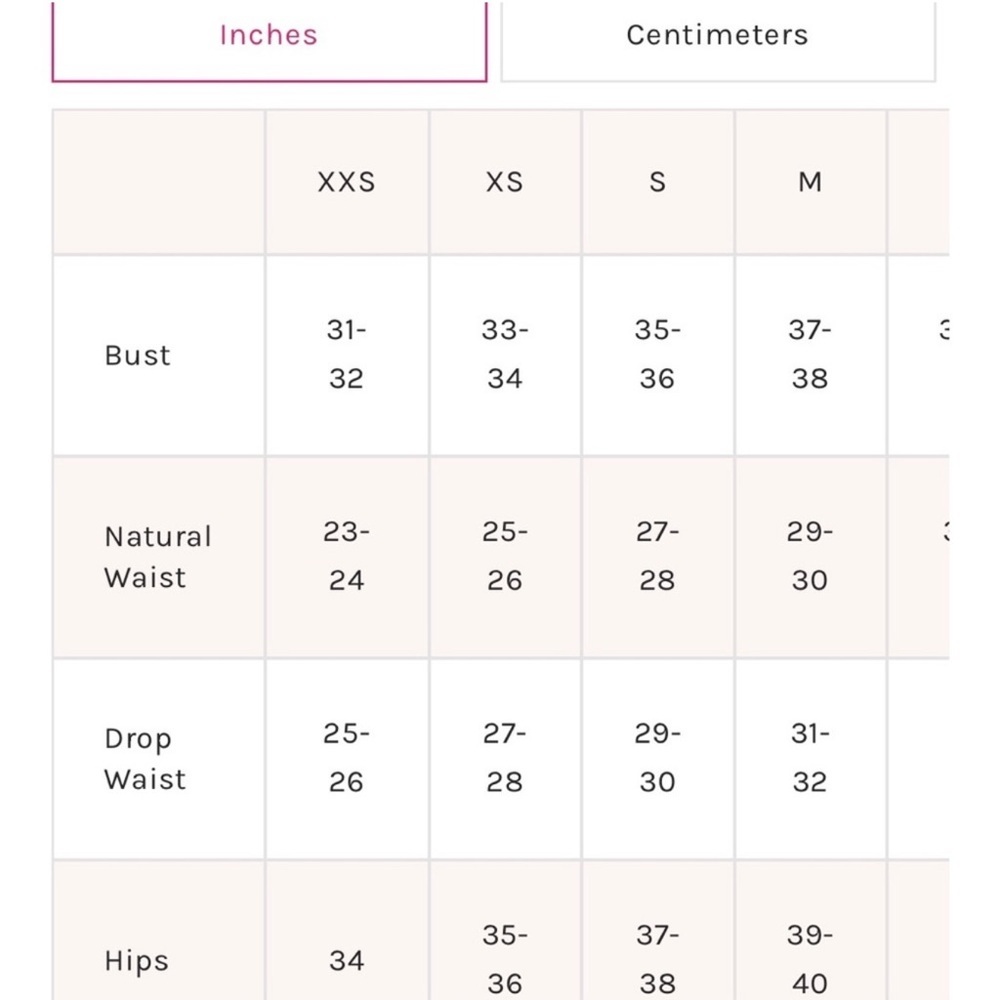Select the XS column header
This screenshot has width=1000, height=1000.
click(x=505, y=182)
